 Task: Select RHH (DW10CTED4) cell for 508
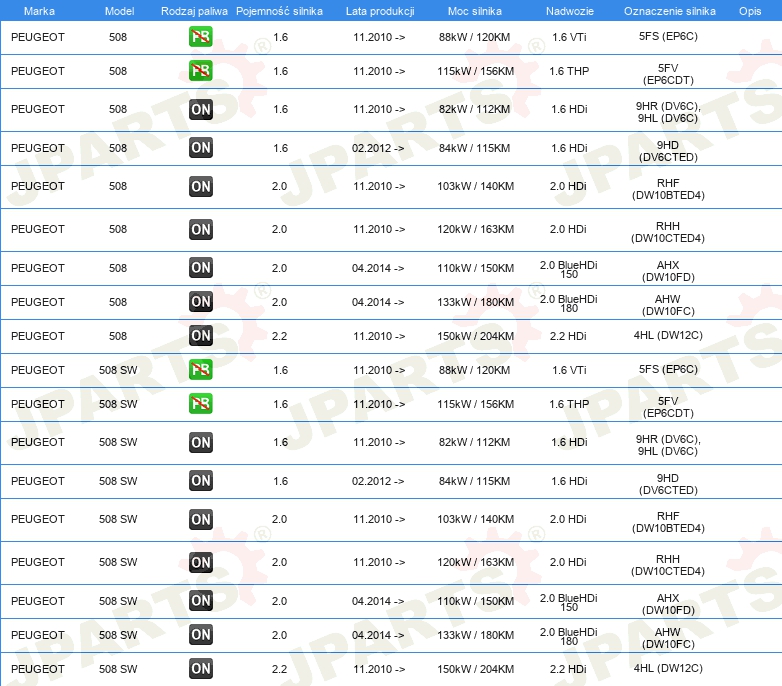(x=668, y=232)
